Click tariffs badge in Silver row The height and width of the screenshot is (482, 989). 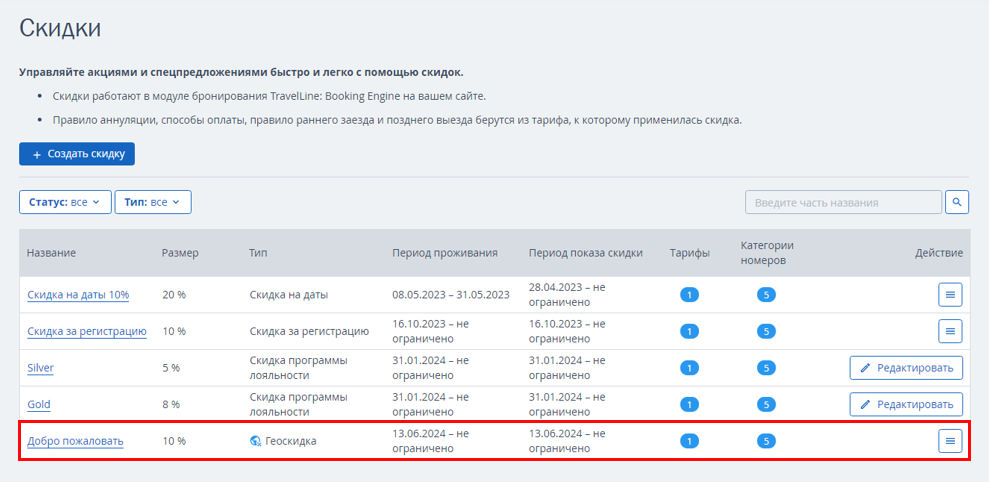point(689,368)
